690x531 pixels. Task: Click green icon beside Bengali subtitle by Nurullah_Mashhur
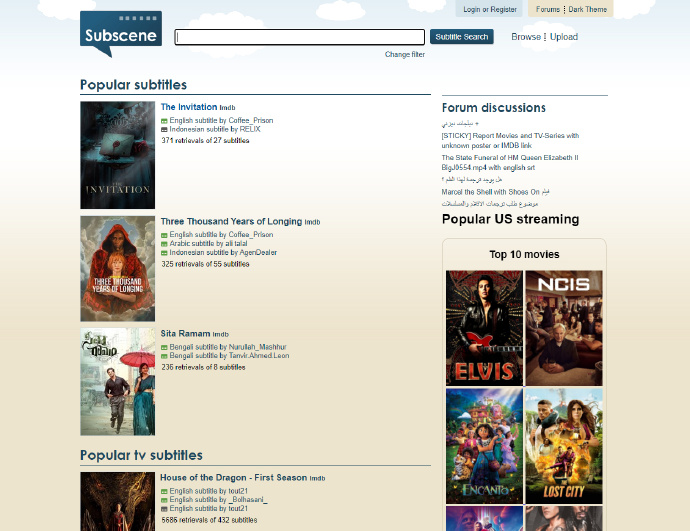tap(164, 348)
